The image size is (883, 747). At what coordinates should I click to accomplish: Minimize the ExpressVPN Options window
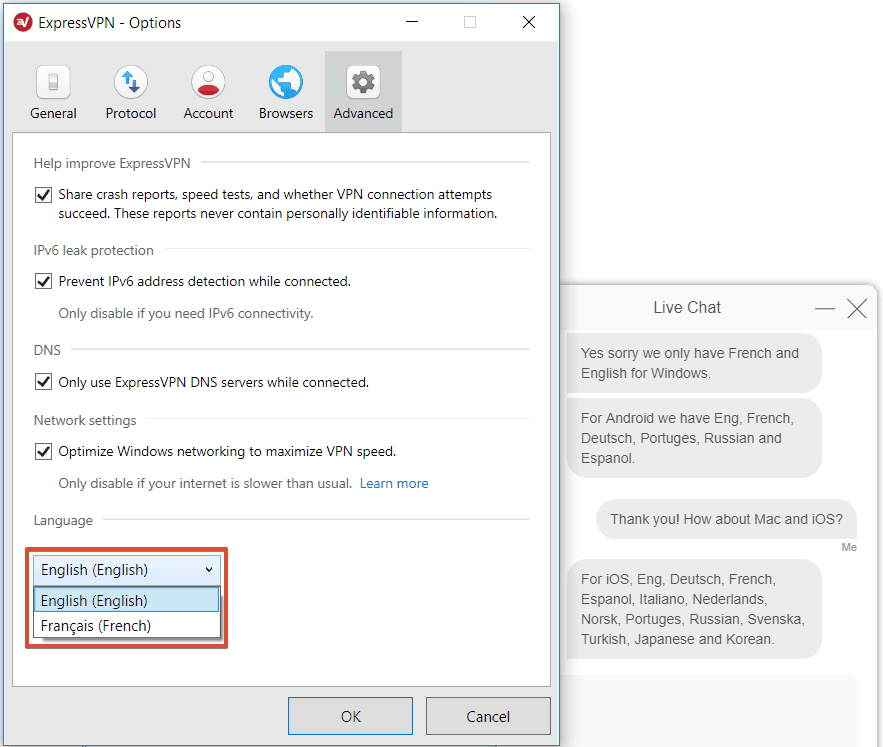pos(412,22)
